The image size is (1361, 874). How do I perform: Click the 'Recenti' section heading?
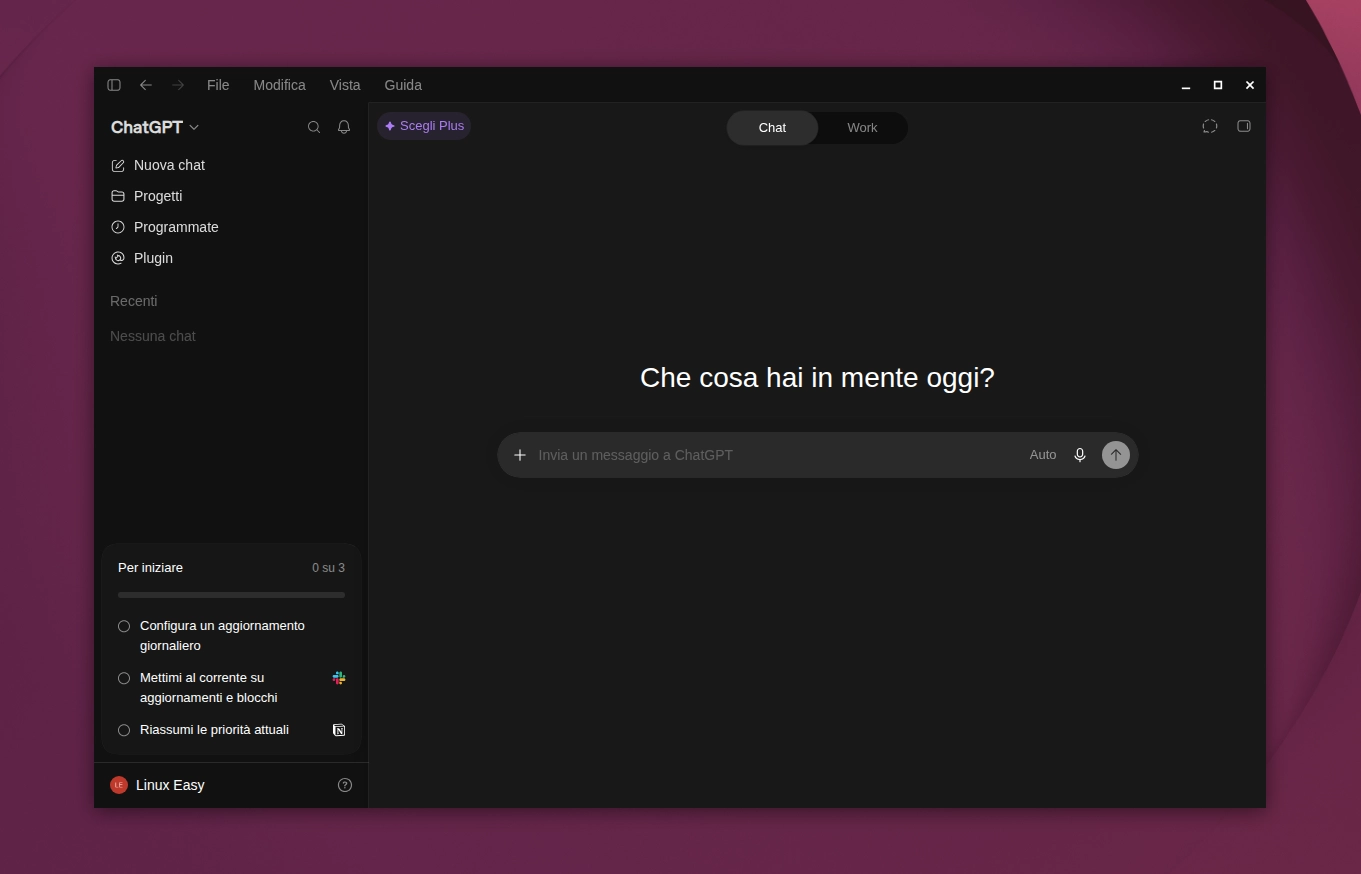coord(134,301)
